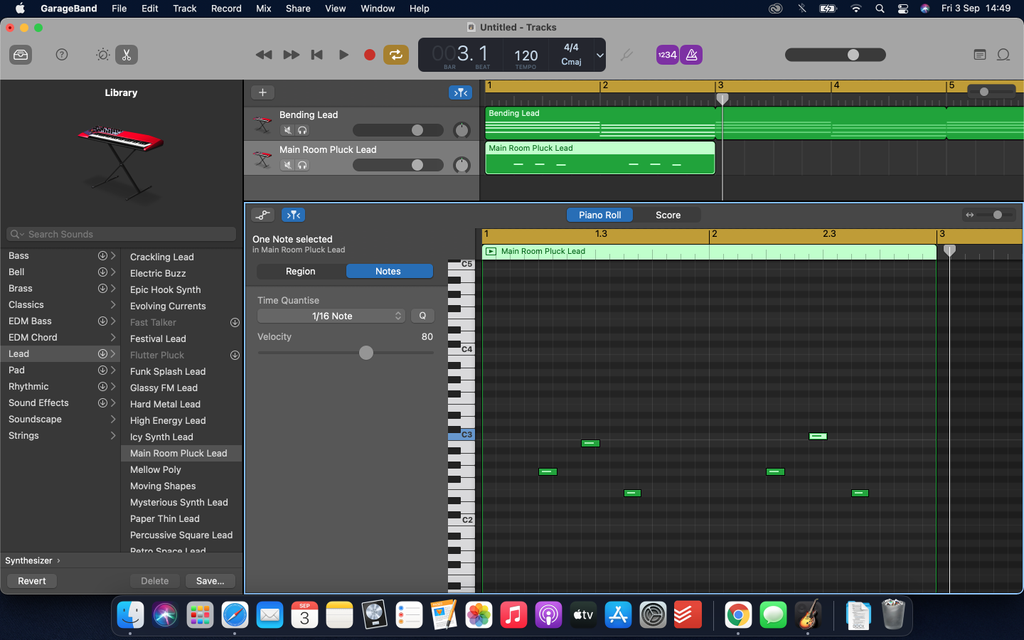1024x640 pixels.
Task: Expand the Soundscape category chevron
Action: click(113, 419)
